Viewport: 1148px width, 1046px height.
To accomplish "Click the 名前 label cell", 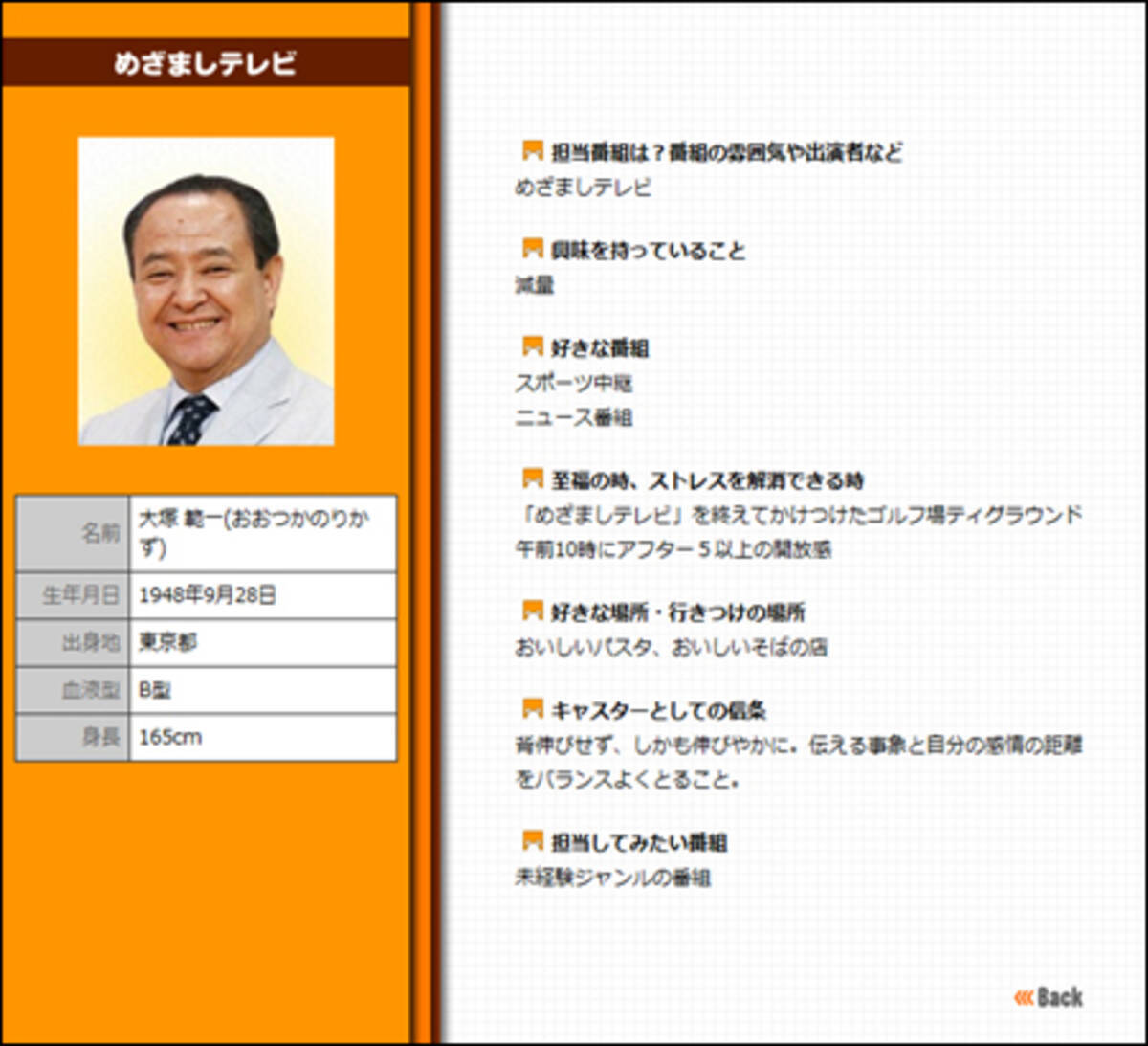I will pos(73,533).
